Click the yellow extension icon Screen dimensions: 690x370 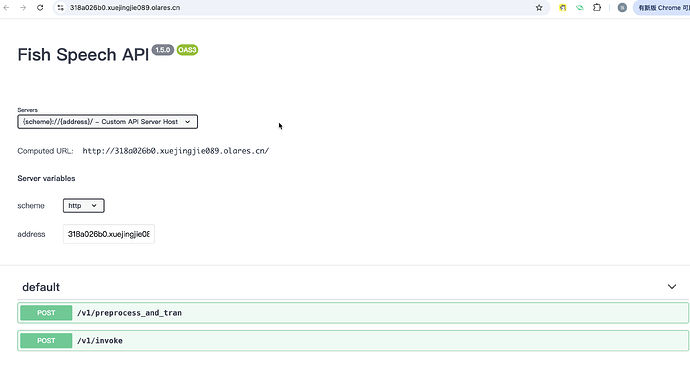[562, 7]
